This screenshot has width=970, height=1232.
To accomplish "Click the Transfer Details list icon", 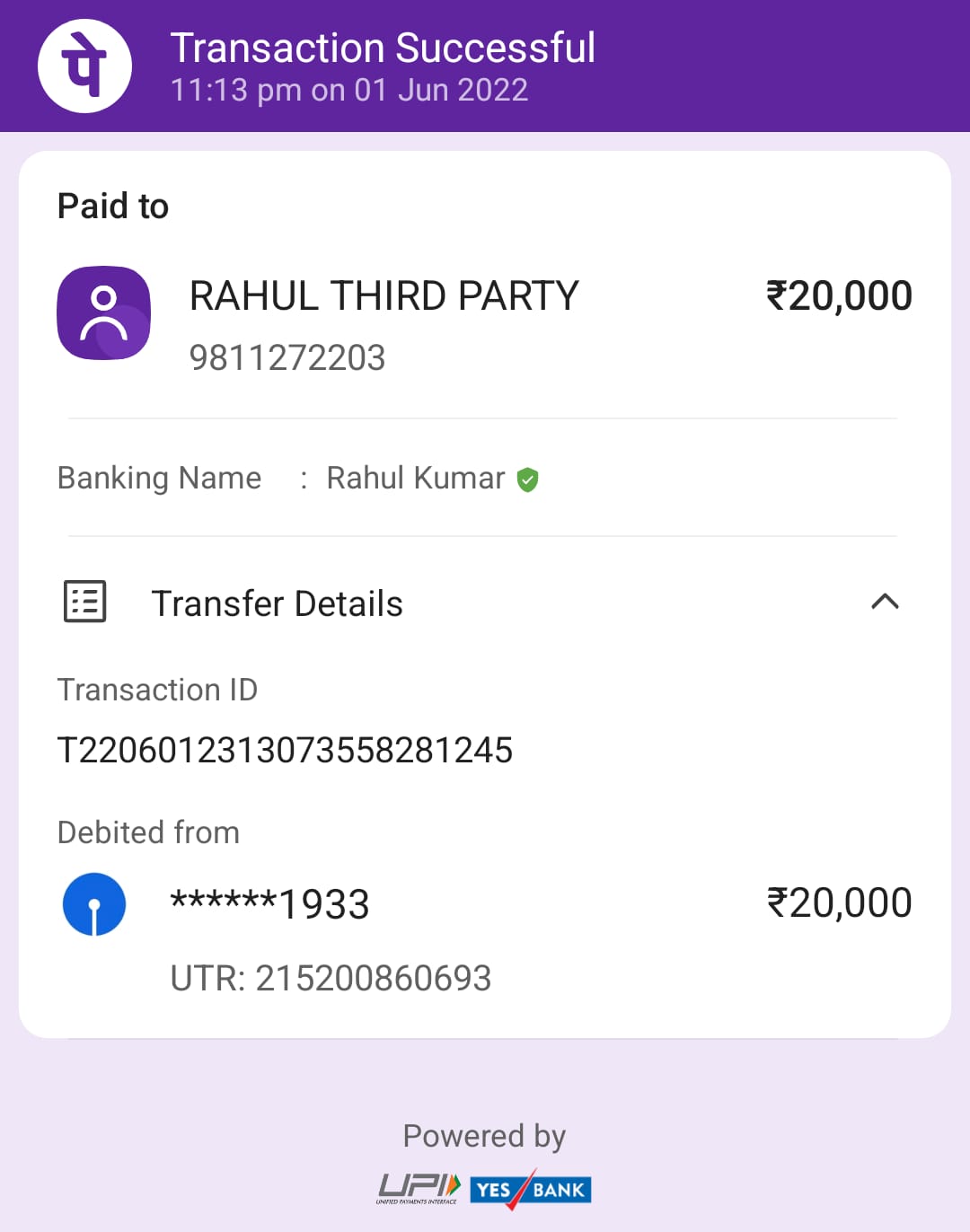I will (x=85, y=602).
